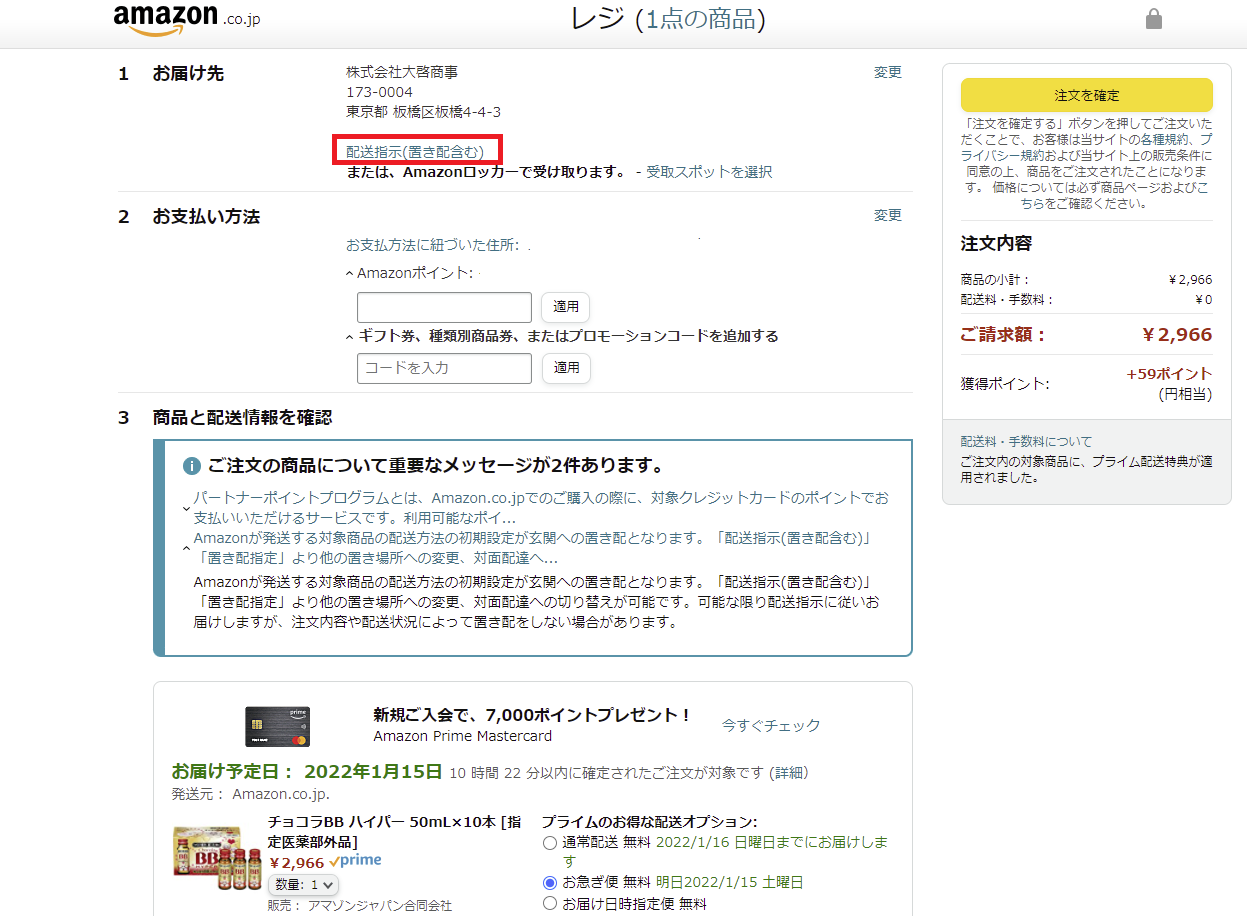Click the Amazonポイント input field
The width and height of the screenshot is (1247, 916).
click(x=444, y=307)
